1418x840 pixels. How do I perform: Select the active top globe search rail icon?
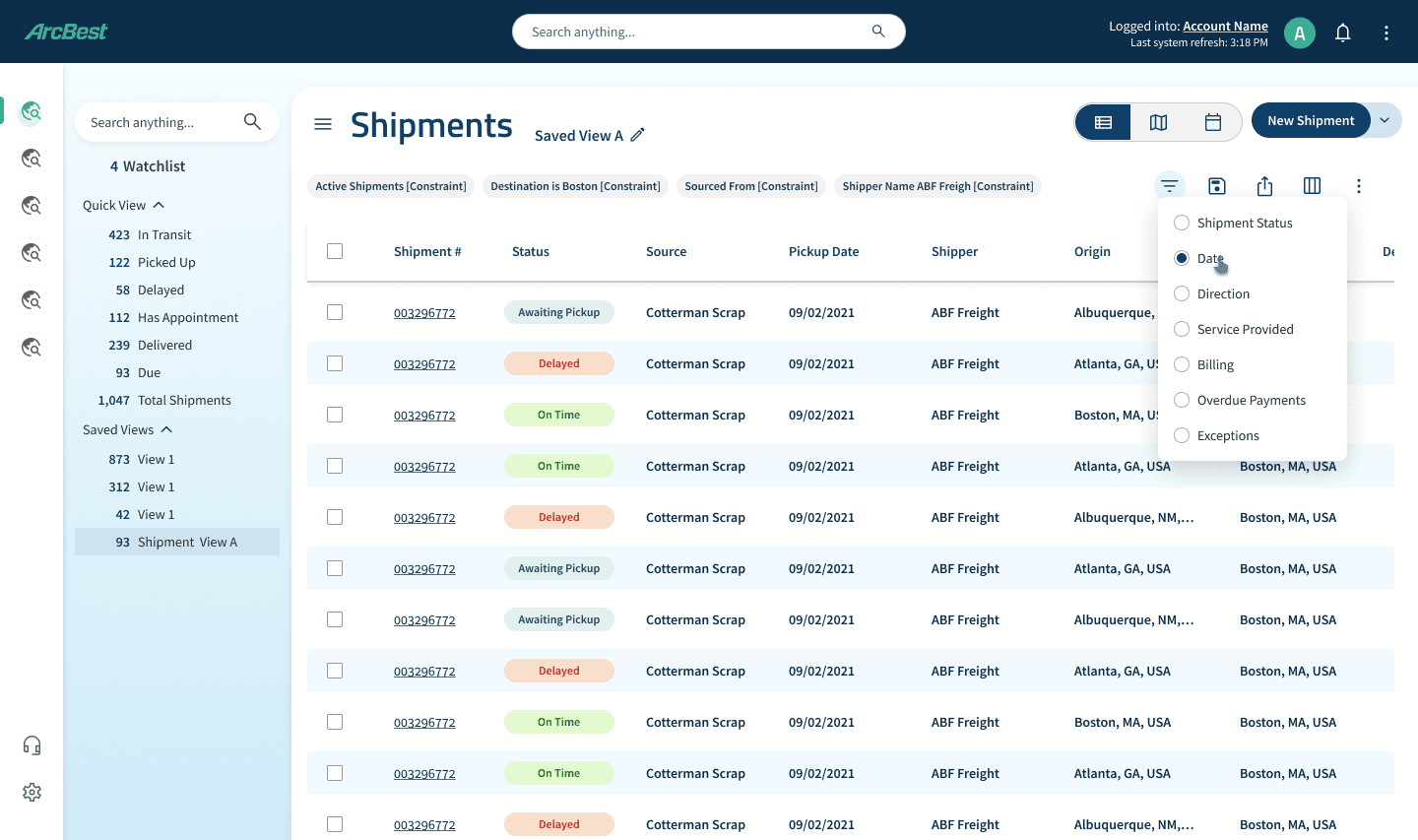(x=32, y=111)
